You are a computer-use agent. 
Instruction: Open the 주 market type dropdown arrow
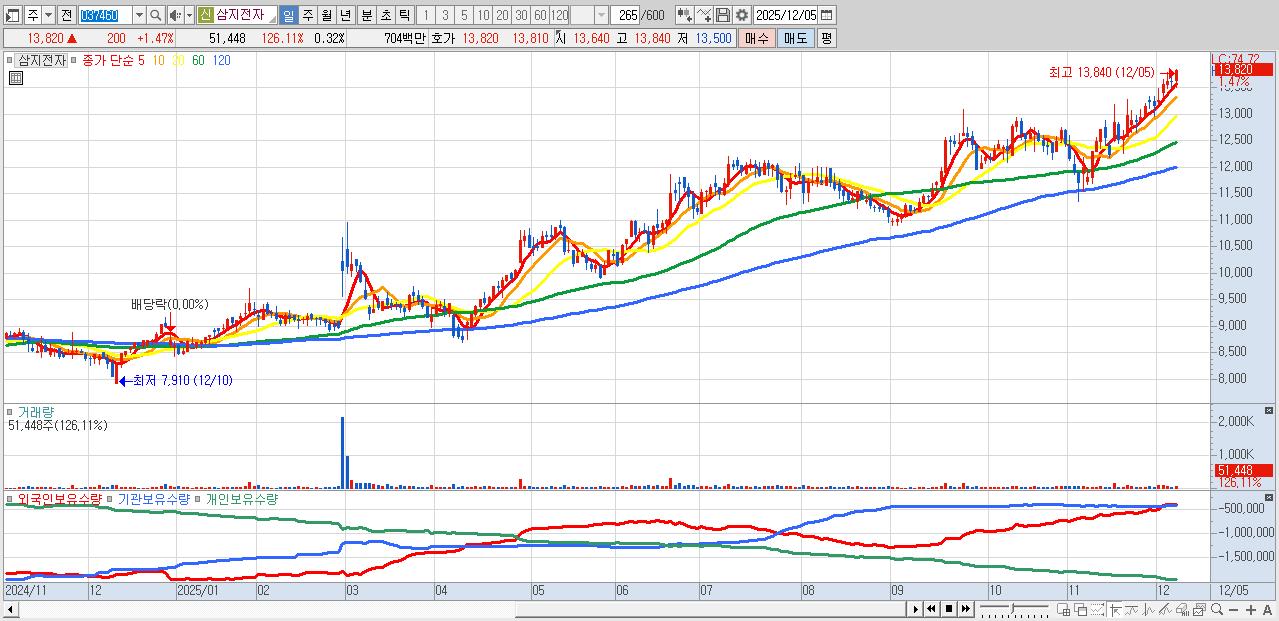(48, 15)
